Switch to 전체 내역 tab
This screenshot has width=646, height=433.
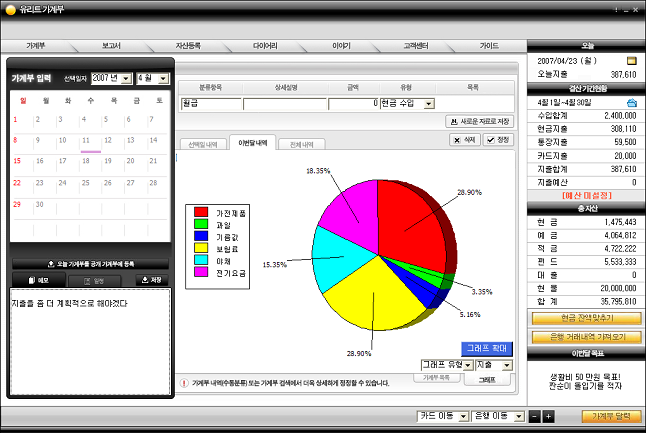(302, 144)
